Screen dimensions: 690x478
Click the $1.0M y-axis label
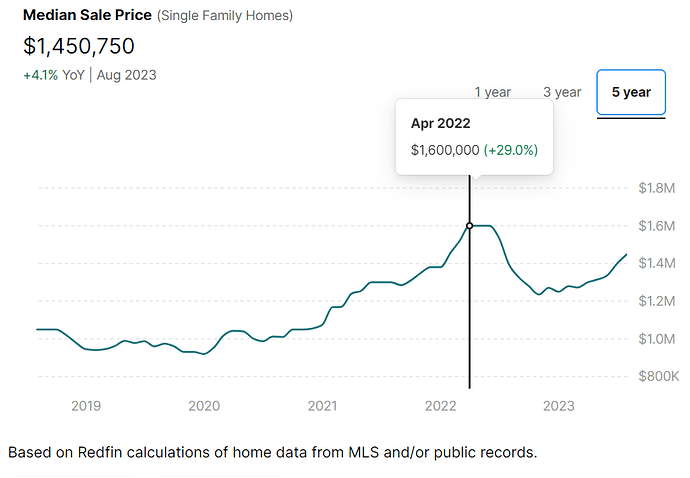tap(658, 339)
